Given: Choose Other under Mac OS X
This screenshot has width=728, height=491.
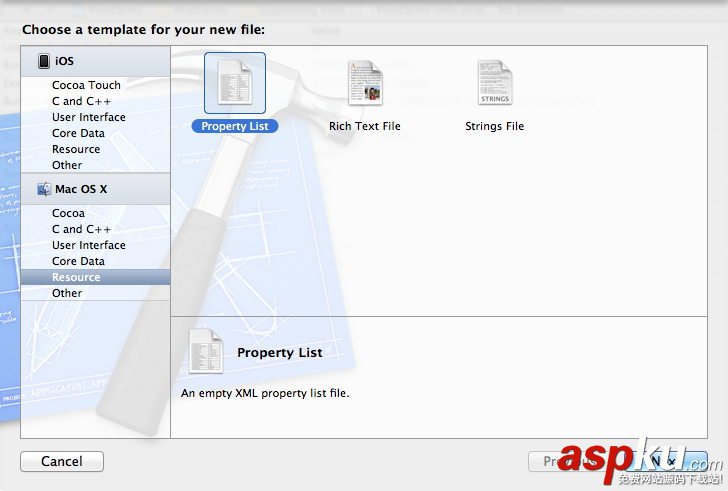Looking at the screenshot, I should (67, 293).
